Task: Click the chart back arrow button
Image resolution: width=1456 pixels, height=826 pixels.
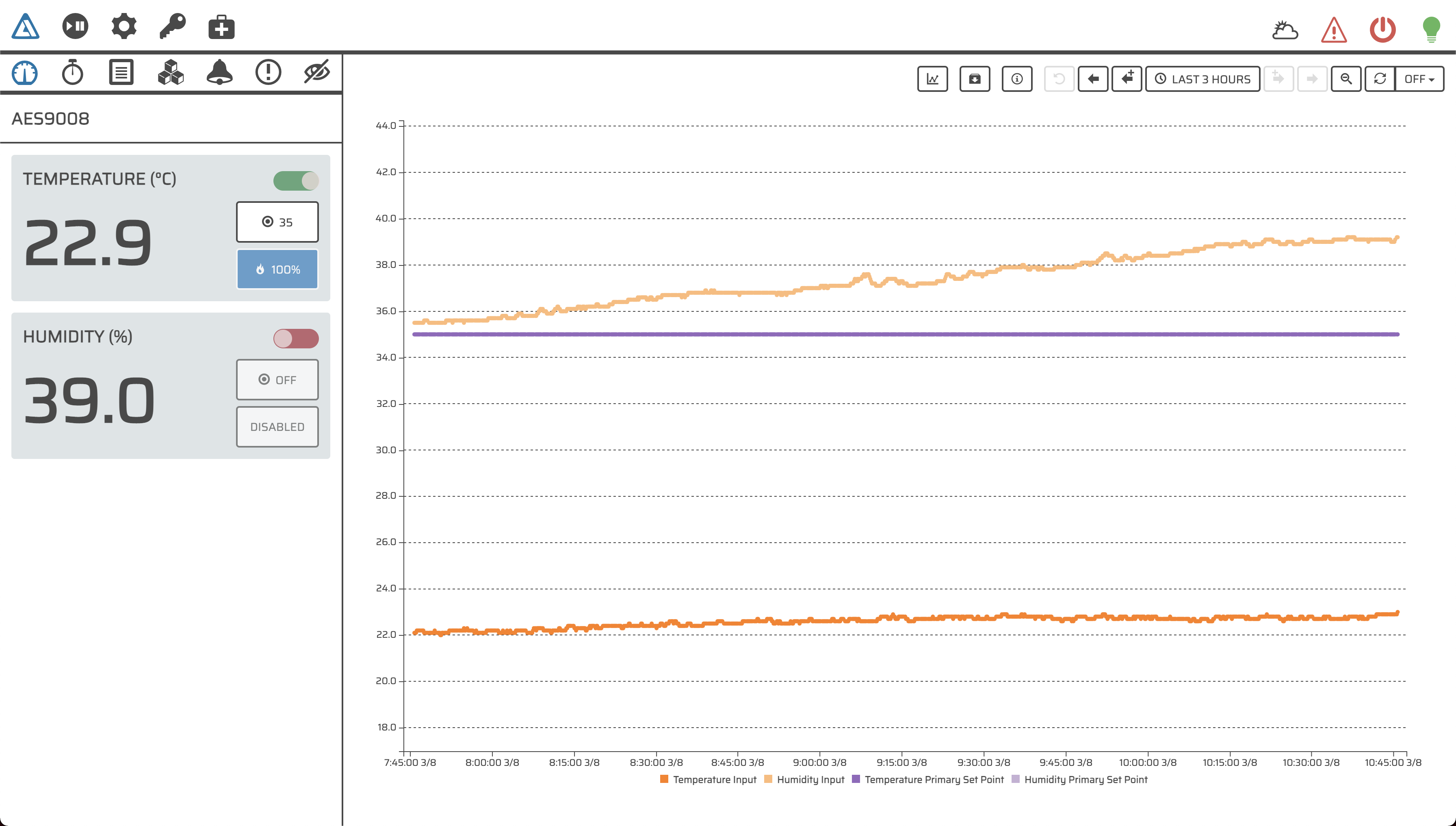Action: tap(1092, 79)
